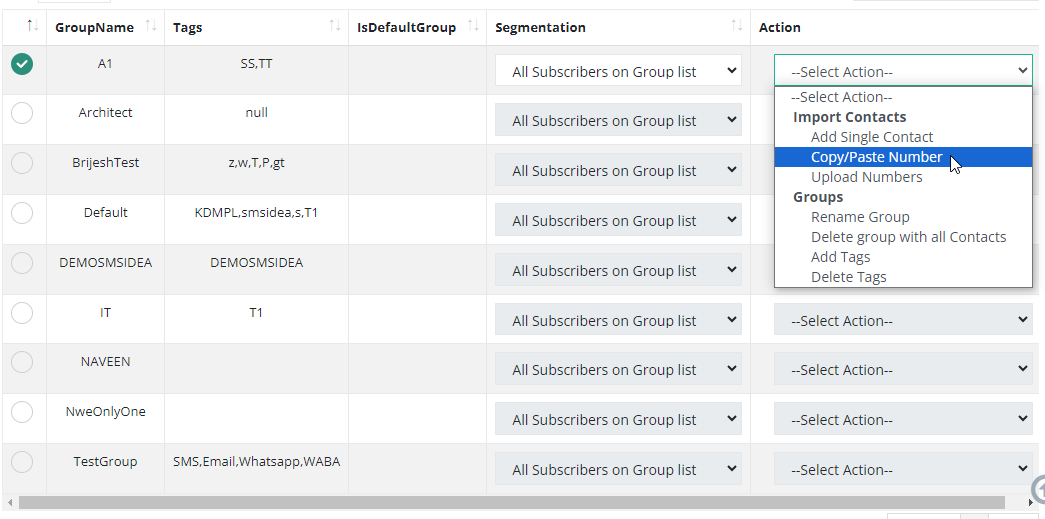Choose Upload Numbers from action list
This screenshot has width=1045, height=519.
(x=866, y=177)
